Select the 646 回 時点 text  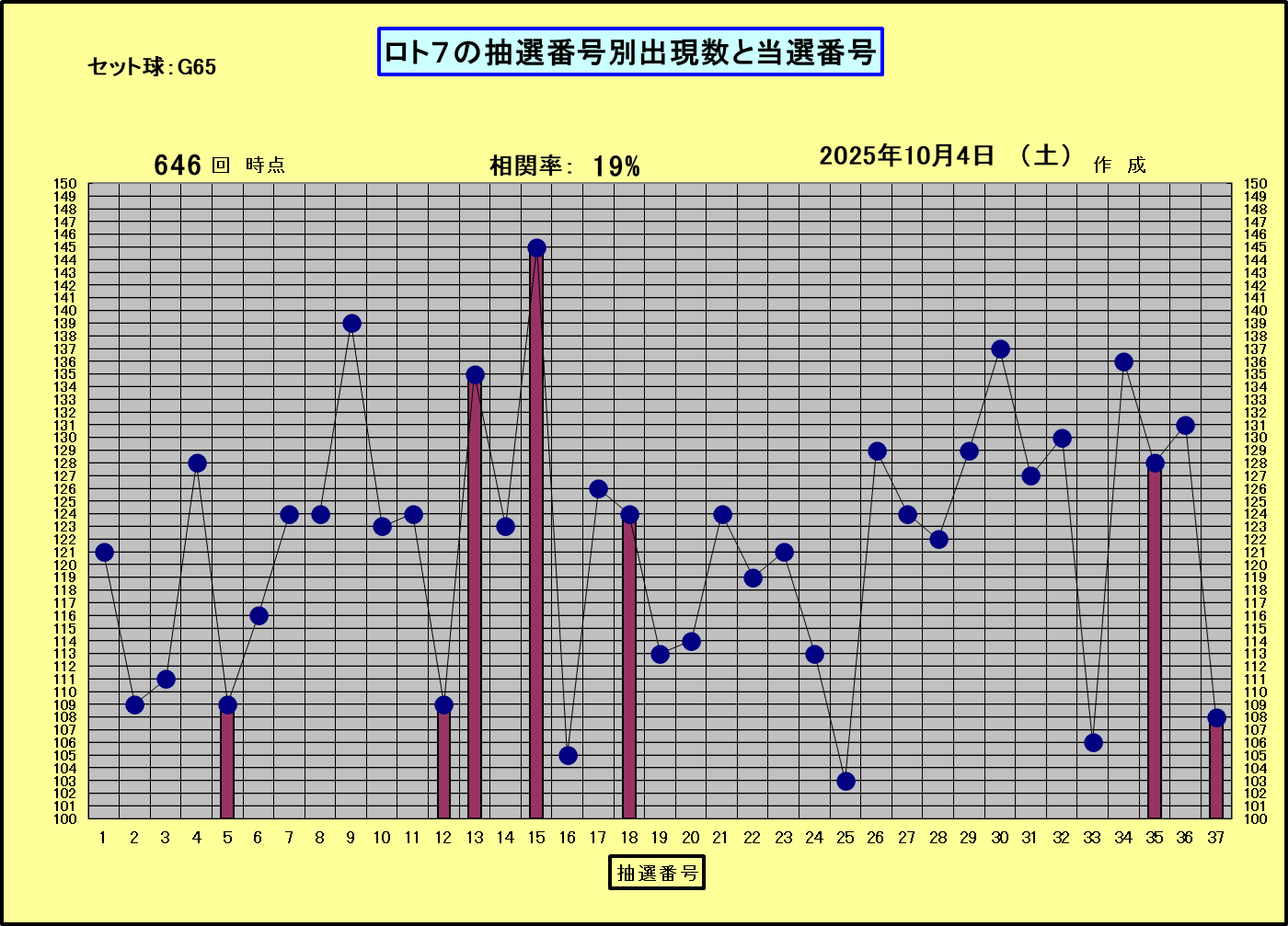point(219,166)
